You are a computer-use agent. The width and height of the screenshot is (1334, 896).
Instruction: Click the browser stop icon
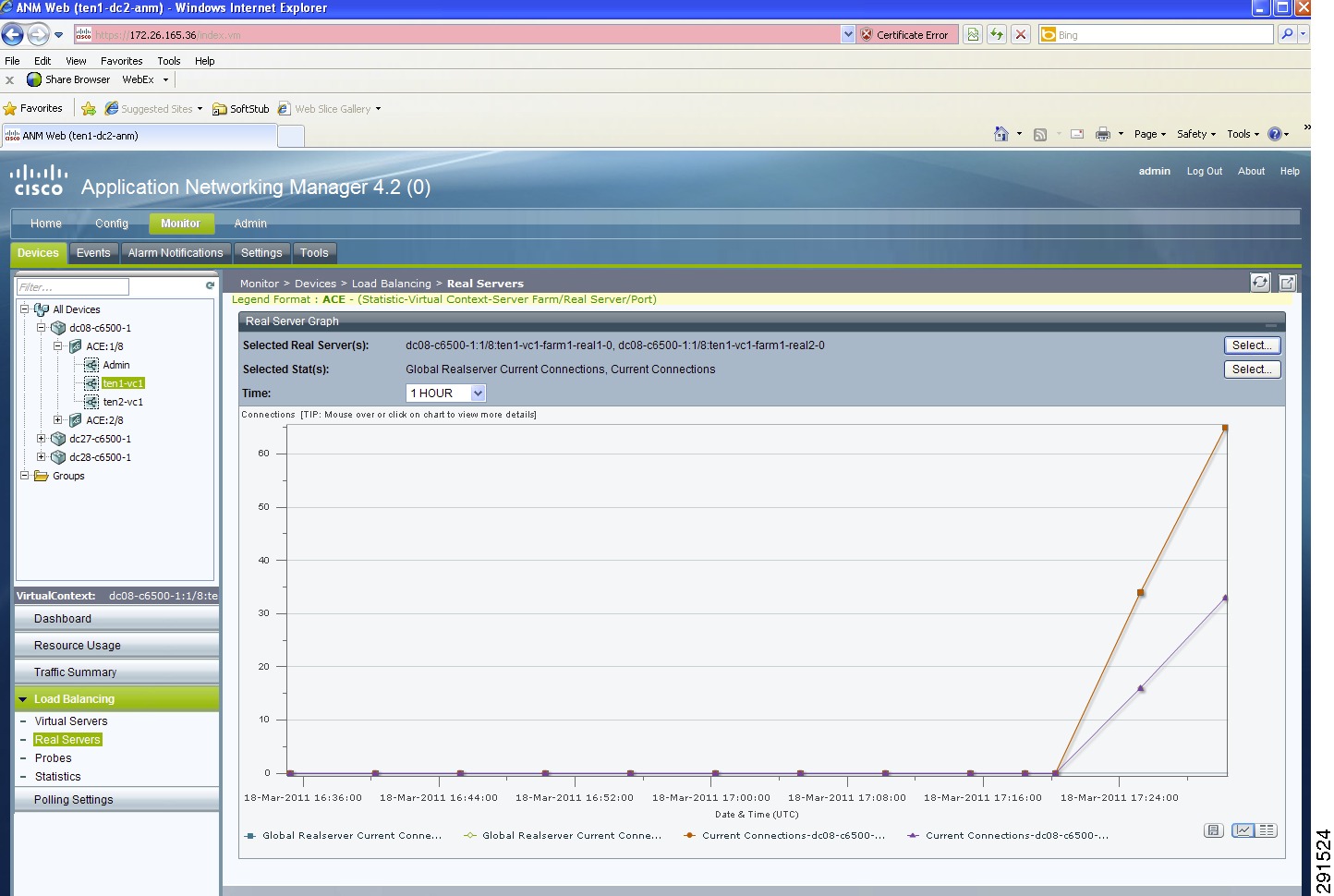click(1021, 34)
